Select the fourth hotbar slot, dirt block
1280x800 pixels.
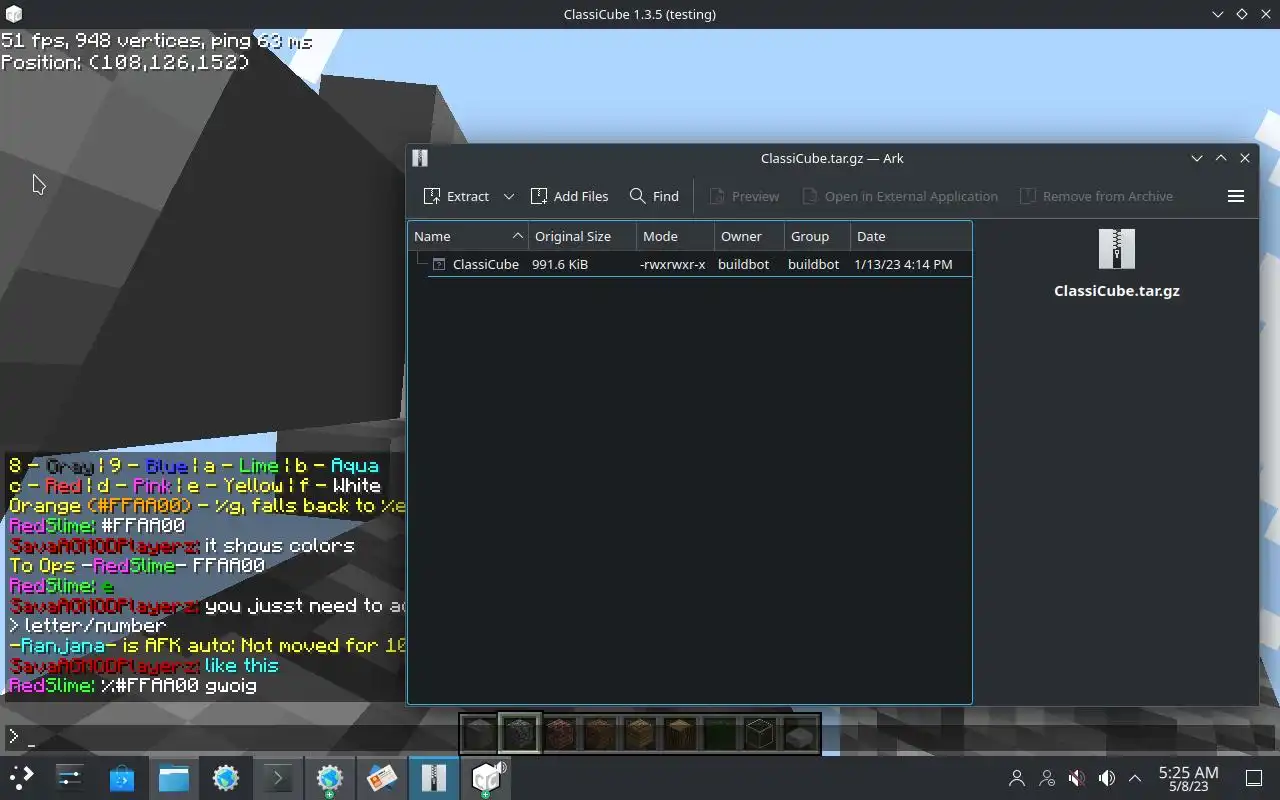point(600,735)
